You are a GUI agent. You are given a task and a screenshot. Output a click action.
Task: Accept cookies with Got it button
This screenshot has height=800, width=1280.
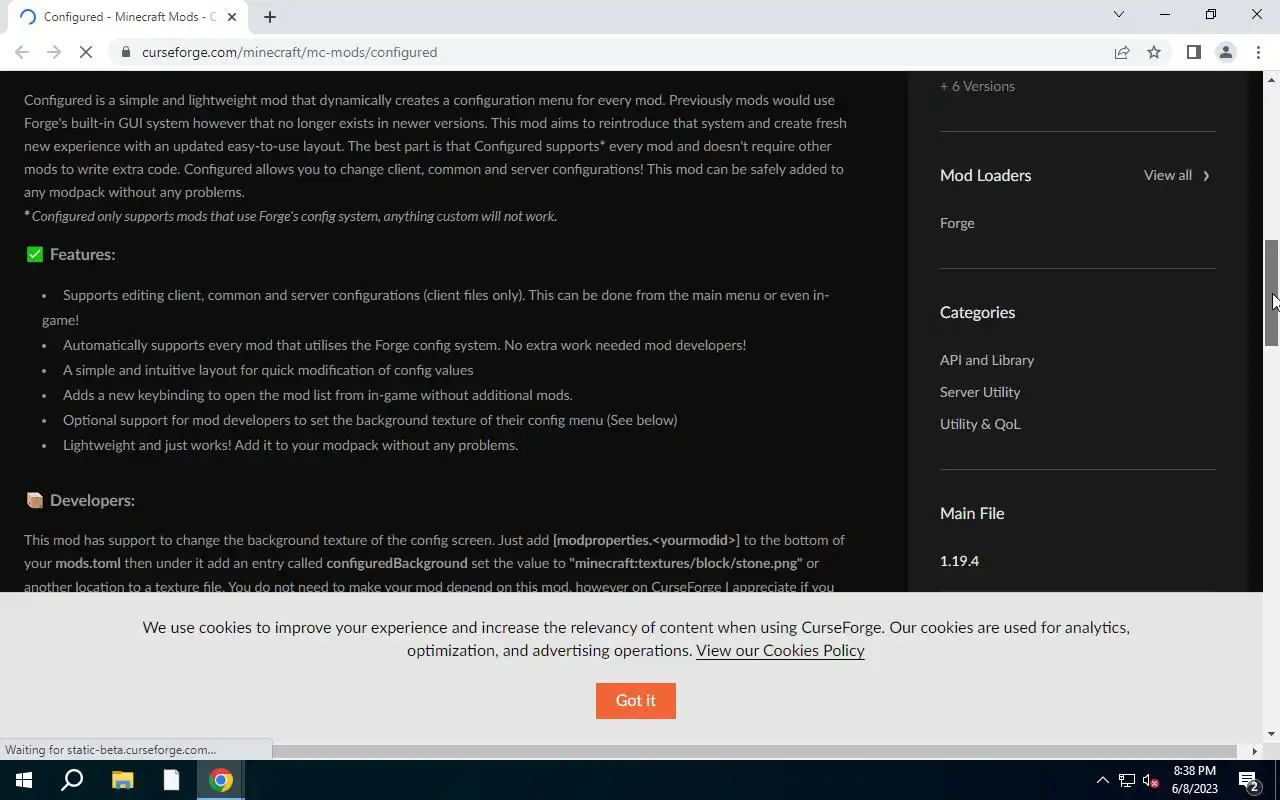coord(636,700)
